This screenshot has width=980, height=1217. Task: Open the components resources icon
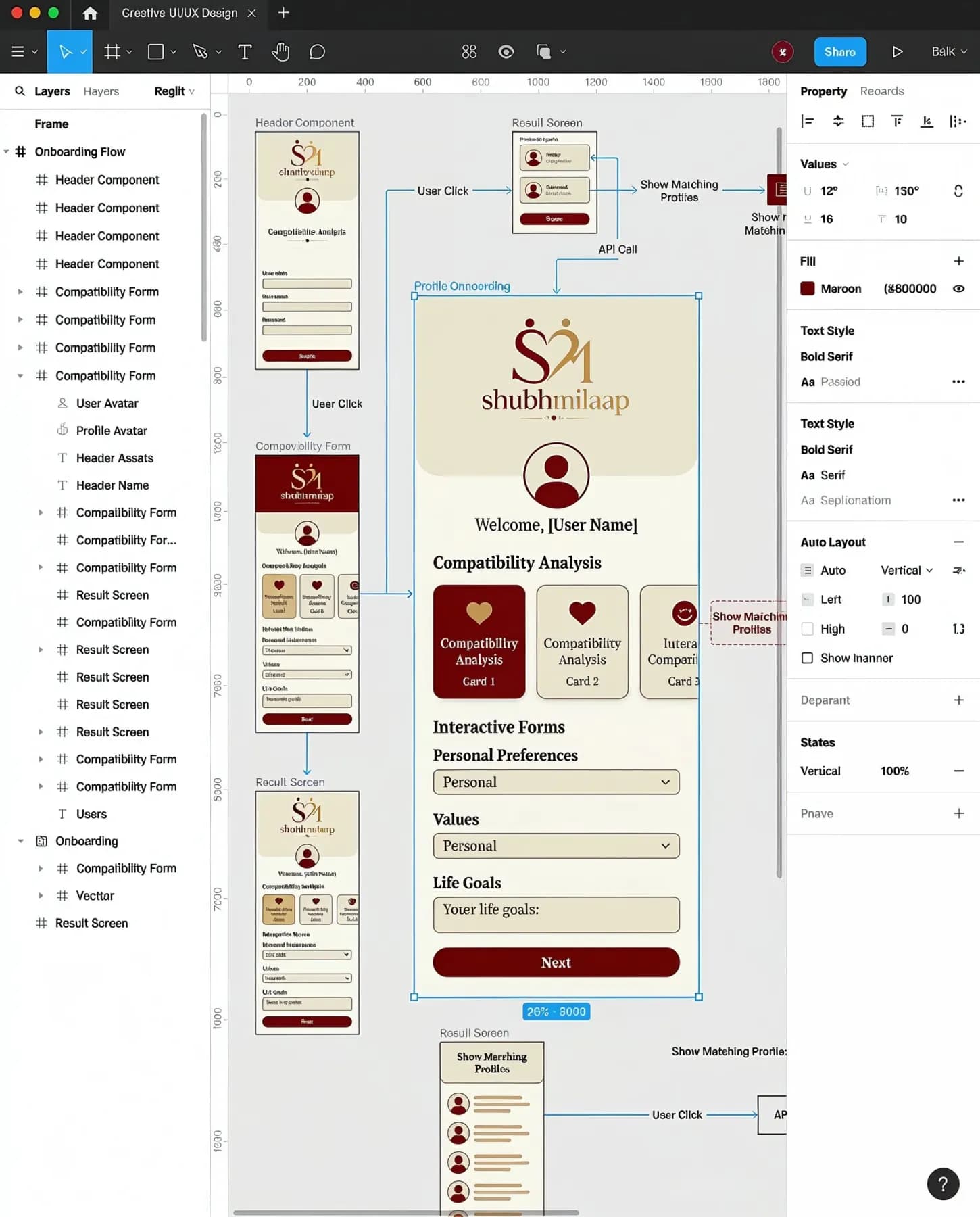(469, 52)
